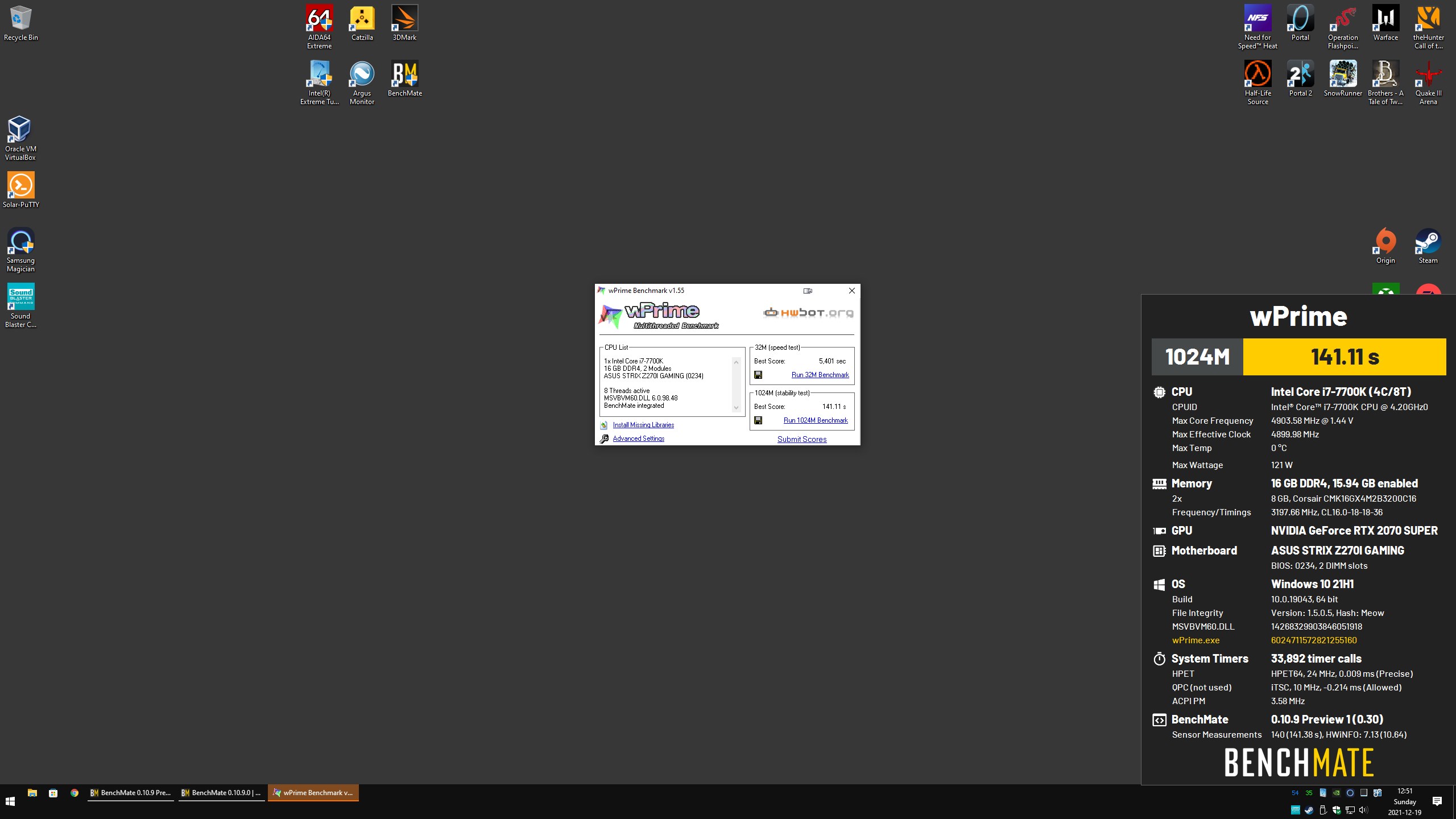
Task: Launch the Samsung Magician shortcut
Action: [20, 250]
